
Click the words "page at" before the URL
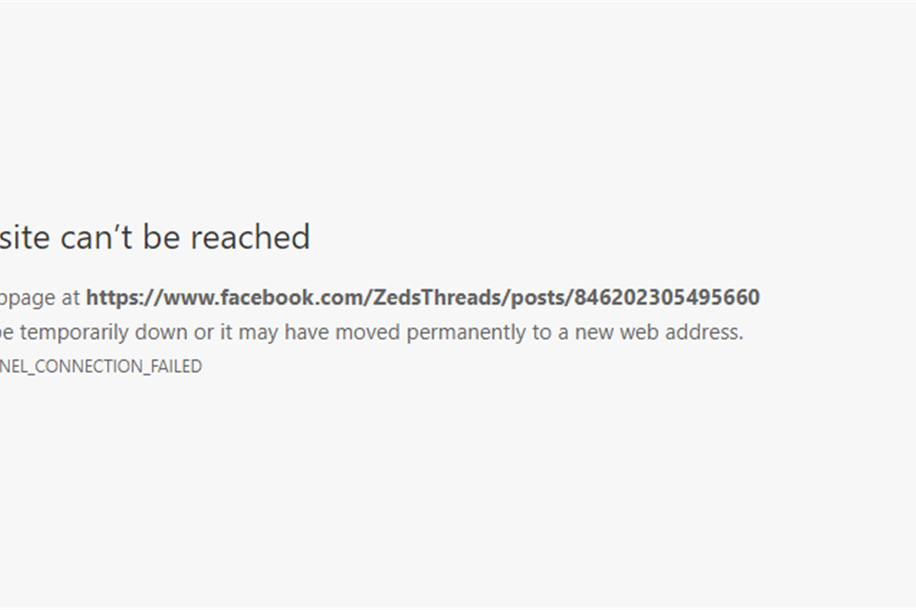click(40, 298)
